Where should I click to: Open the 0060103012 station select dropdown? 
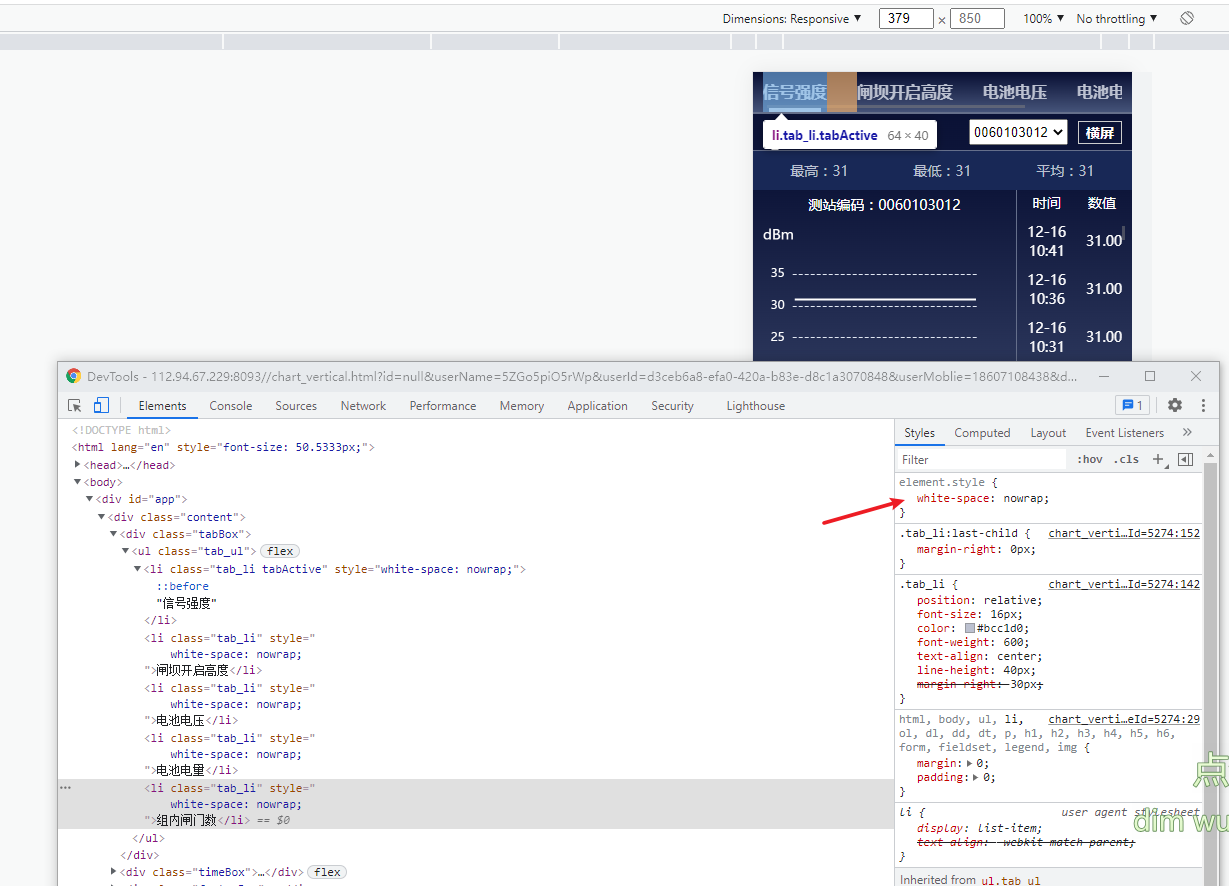pyautogui.click(x=1018, y=132)
